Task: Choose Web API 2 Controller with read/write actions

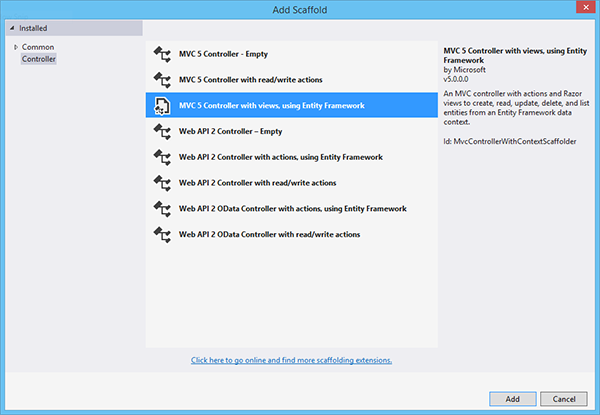Action: click(x=292, y=183)
